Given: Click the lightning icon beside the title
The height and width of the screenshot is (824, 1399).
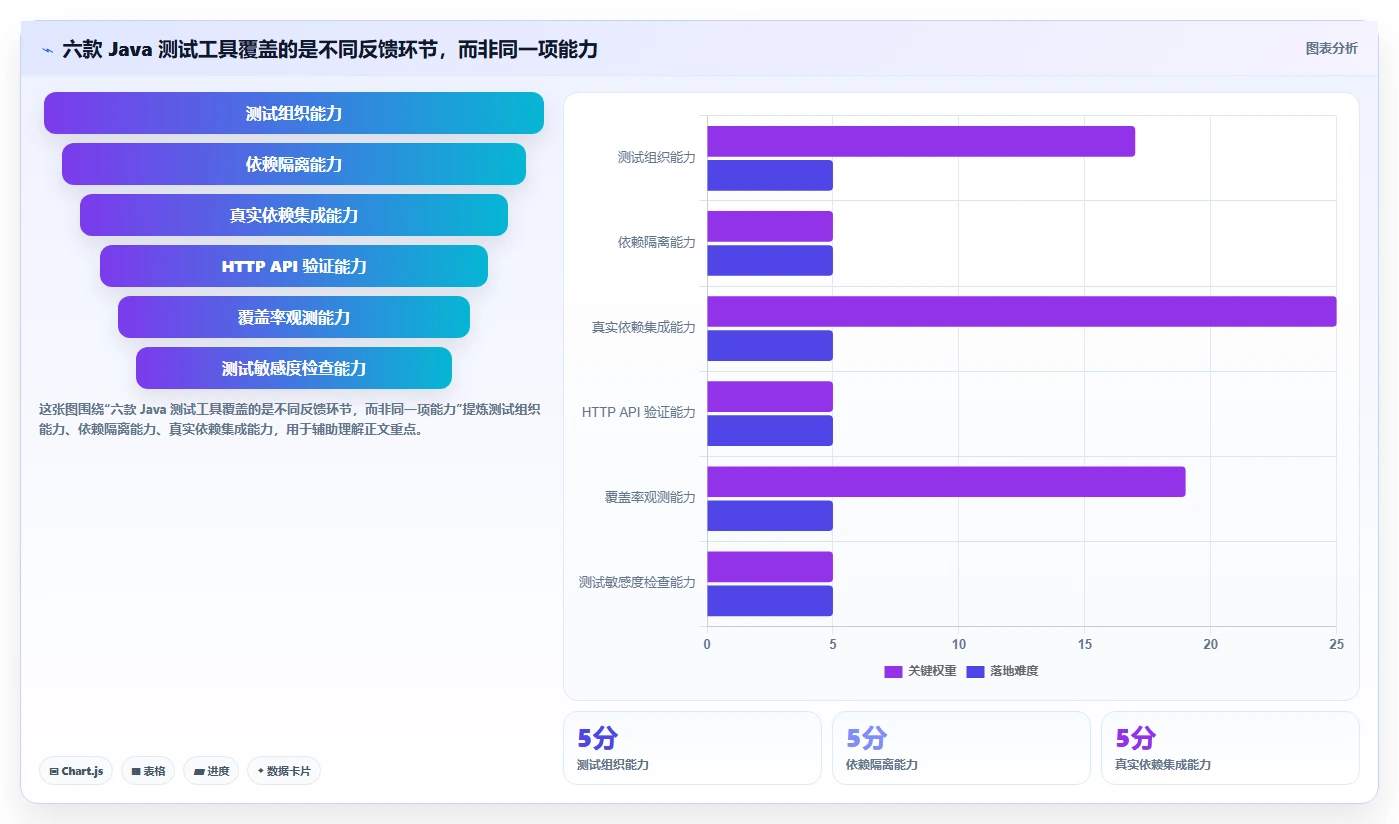Looking at the screenshot, I should (48, 49).
